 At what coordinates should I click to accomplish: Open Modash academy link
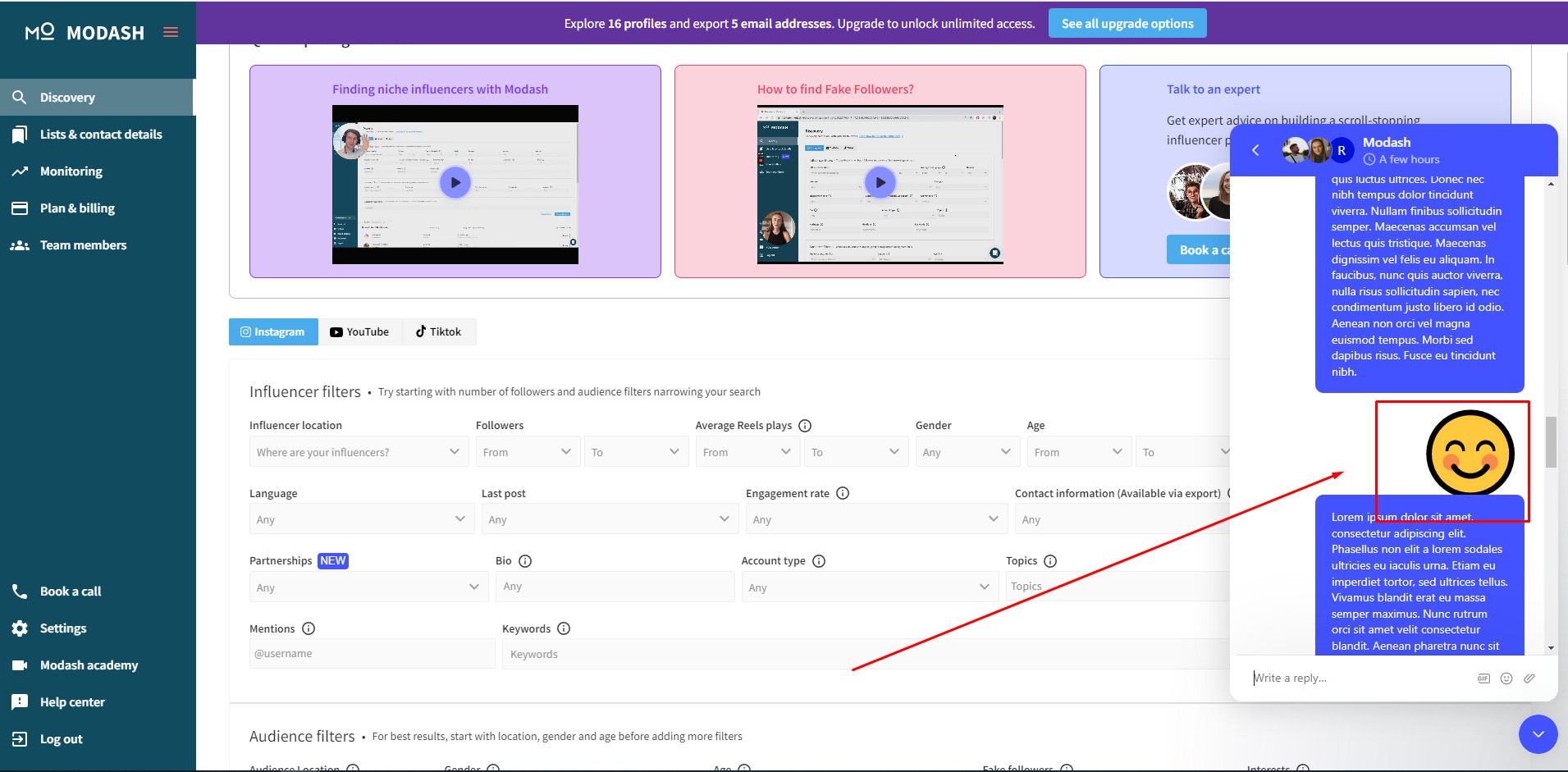click(x=97, y=665)
